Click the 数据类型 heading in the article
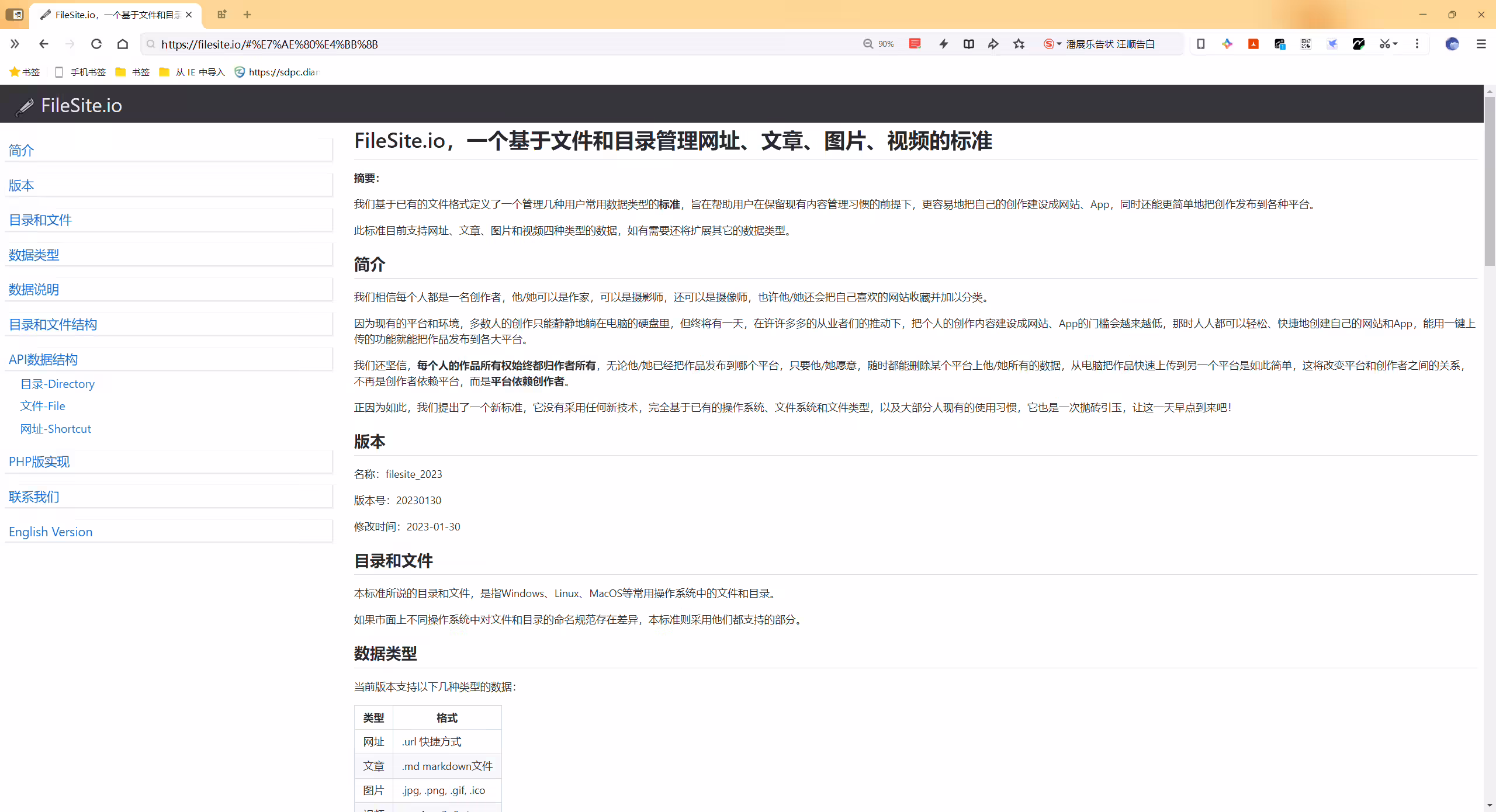The image size is (1496, 812). click(x=385, y=654)
